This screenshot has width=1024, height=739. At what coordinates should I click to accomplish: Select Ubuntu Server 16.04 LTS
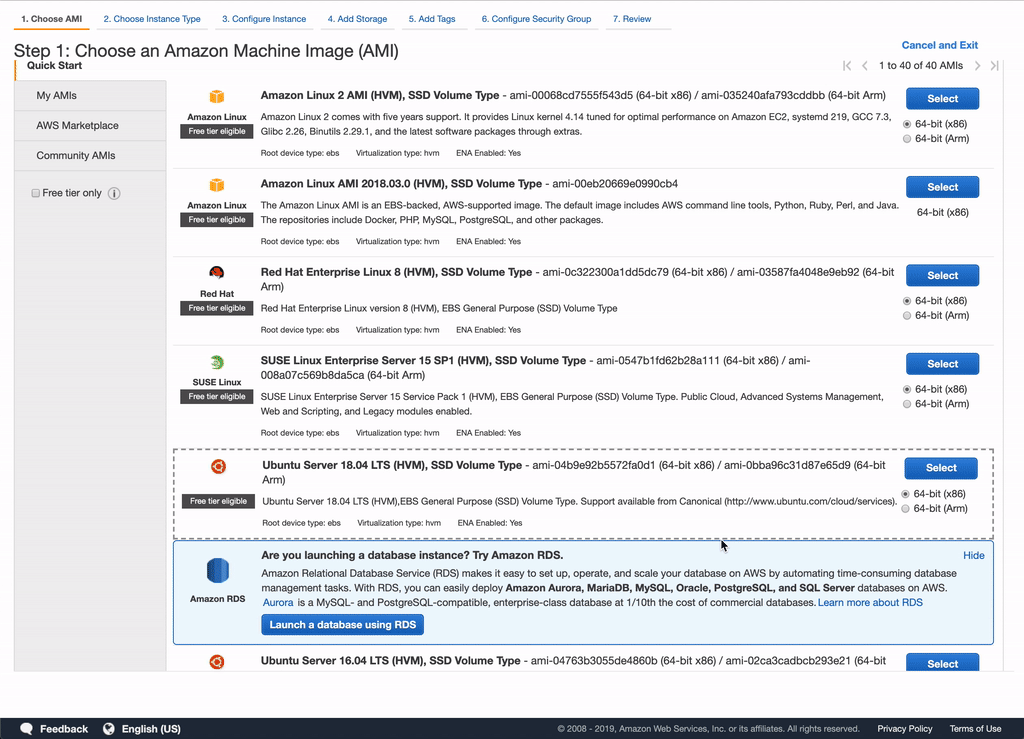[x=942, y=662]
